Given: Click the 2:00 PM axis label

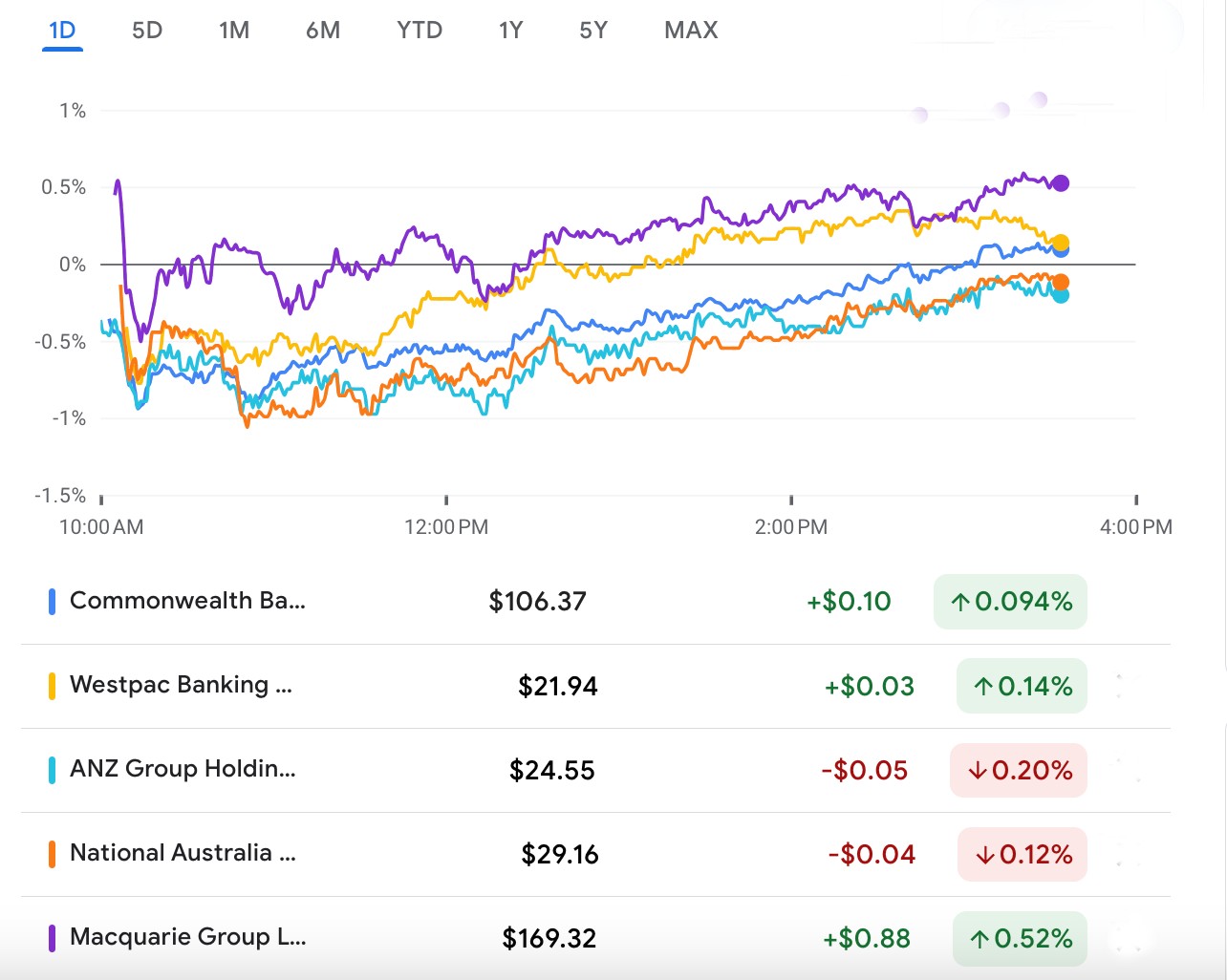Looking at the screenshot, I should click(791, 527).
